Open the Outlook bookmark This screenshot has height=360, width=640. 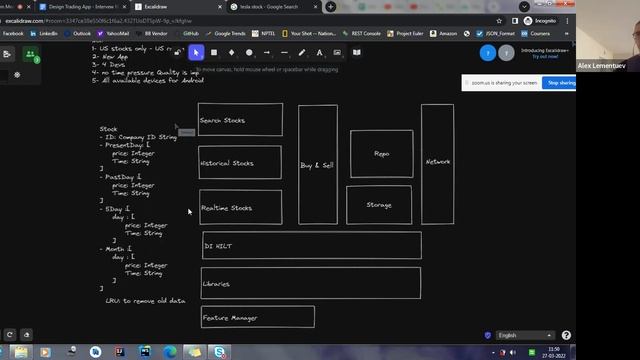tap(78, 33)
